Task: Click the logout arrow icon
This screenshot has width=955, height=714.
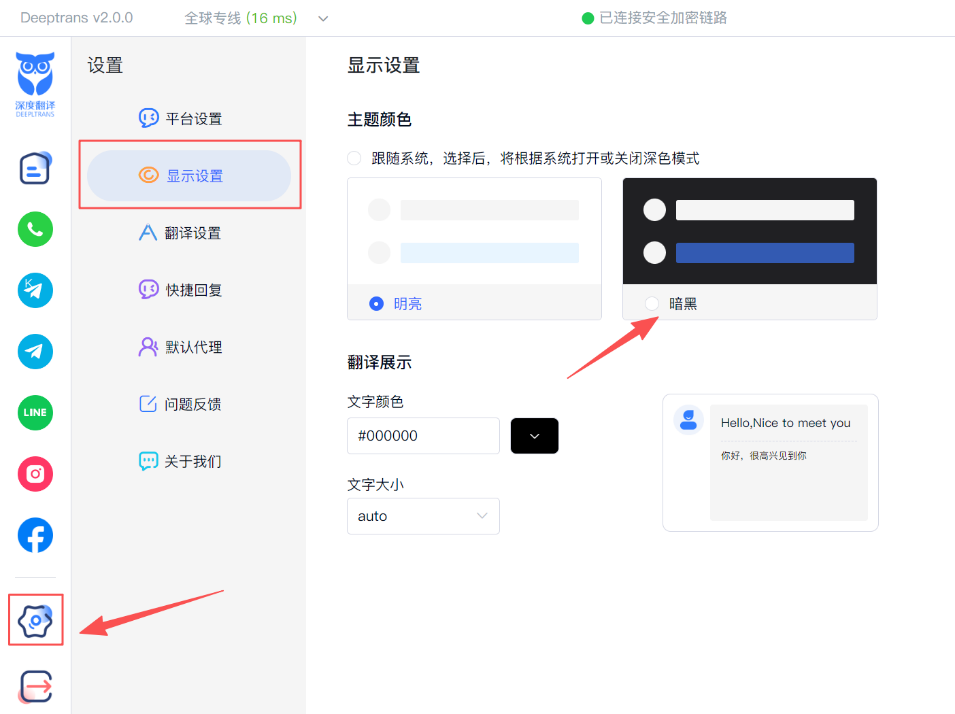Action: pyautogui.click(x=35, y=687)
